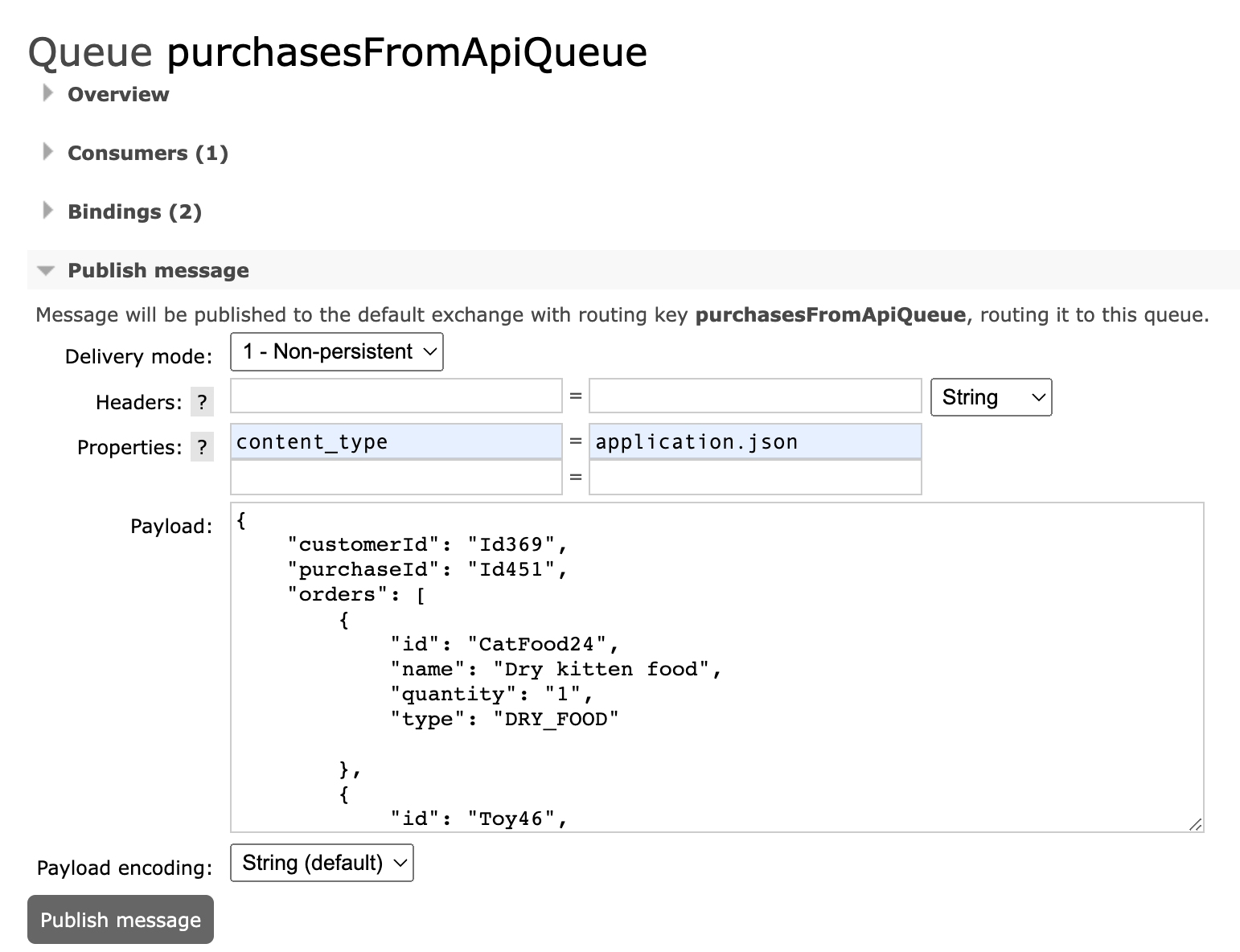Click the empty header name field
The width and height of the screenshot is (1240, 952).
tap(395, 396)
